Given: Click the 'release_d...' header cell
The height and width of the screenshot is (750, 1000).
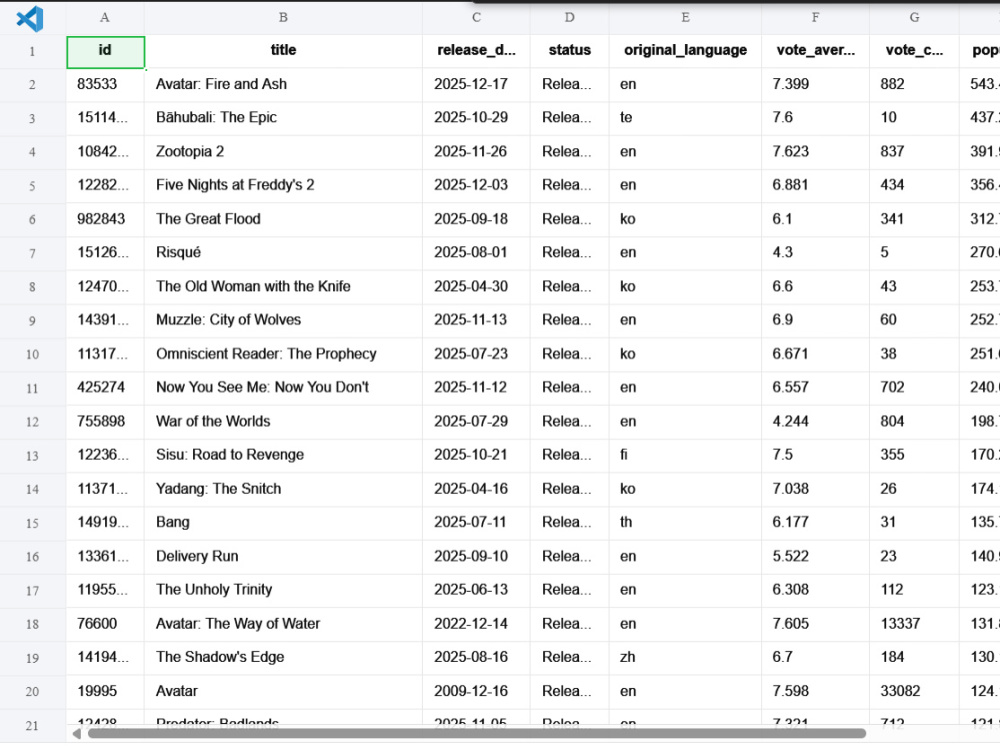Looking at the screenshot, I should (476, 51).
